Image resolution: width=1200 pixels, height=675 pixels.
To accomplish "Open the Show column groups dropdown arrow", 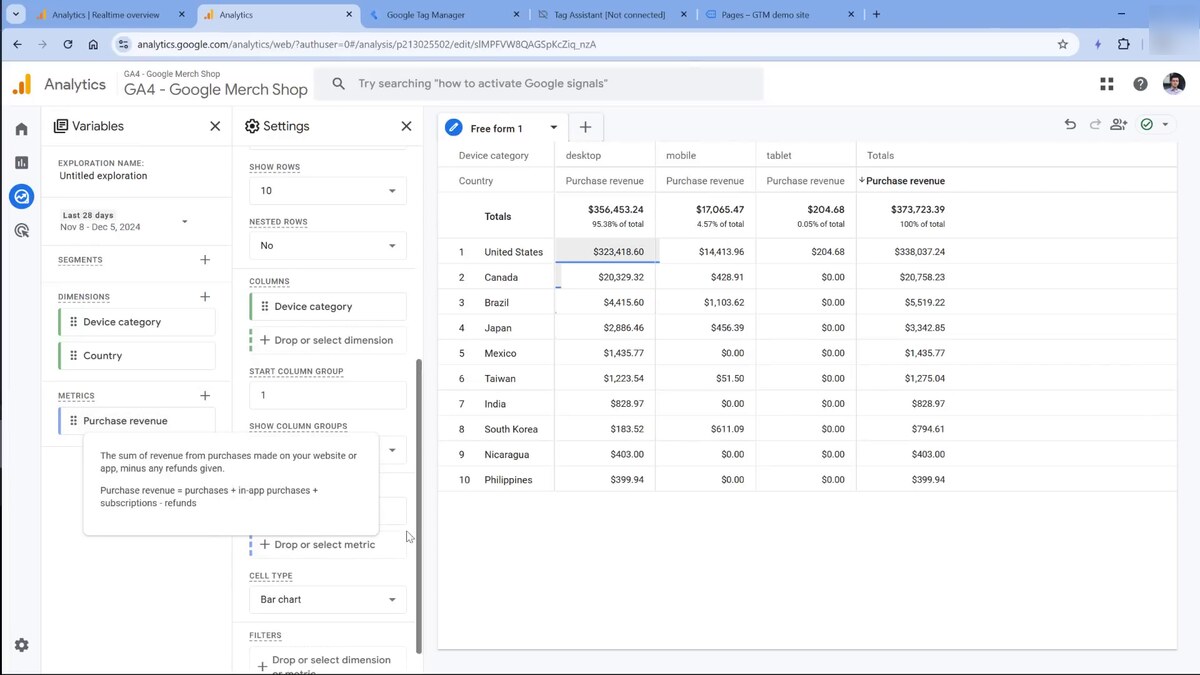I will (392, 450).
